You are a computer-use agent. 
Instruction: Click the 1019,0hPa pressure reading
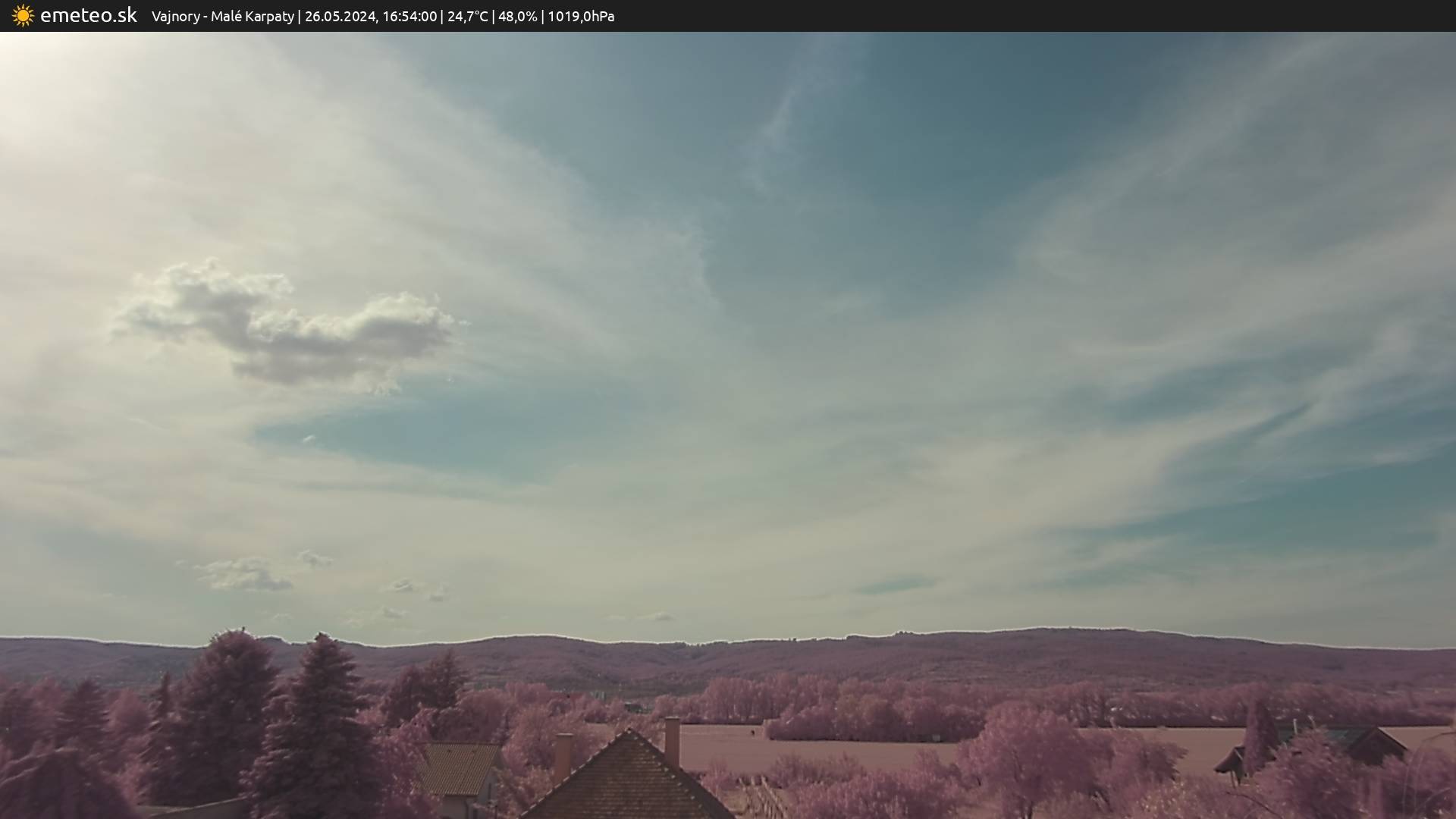click(x=581, y=17)
